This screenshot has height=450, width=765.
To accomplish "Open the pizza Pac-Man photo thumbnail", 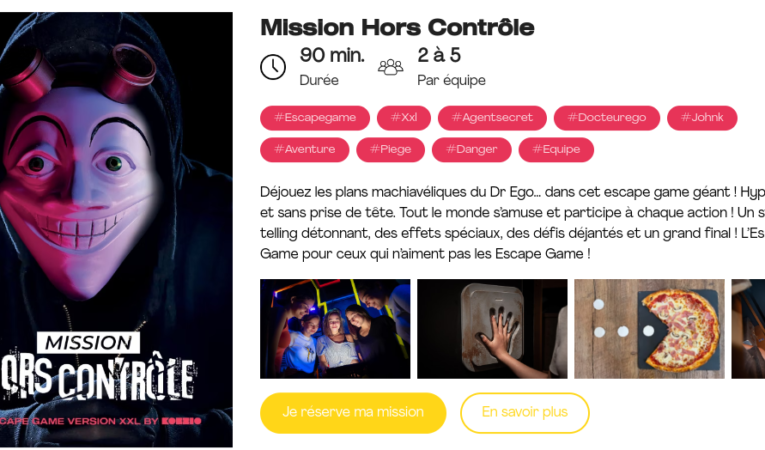I will (x=649, y=328).
